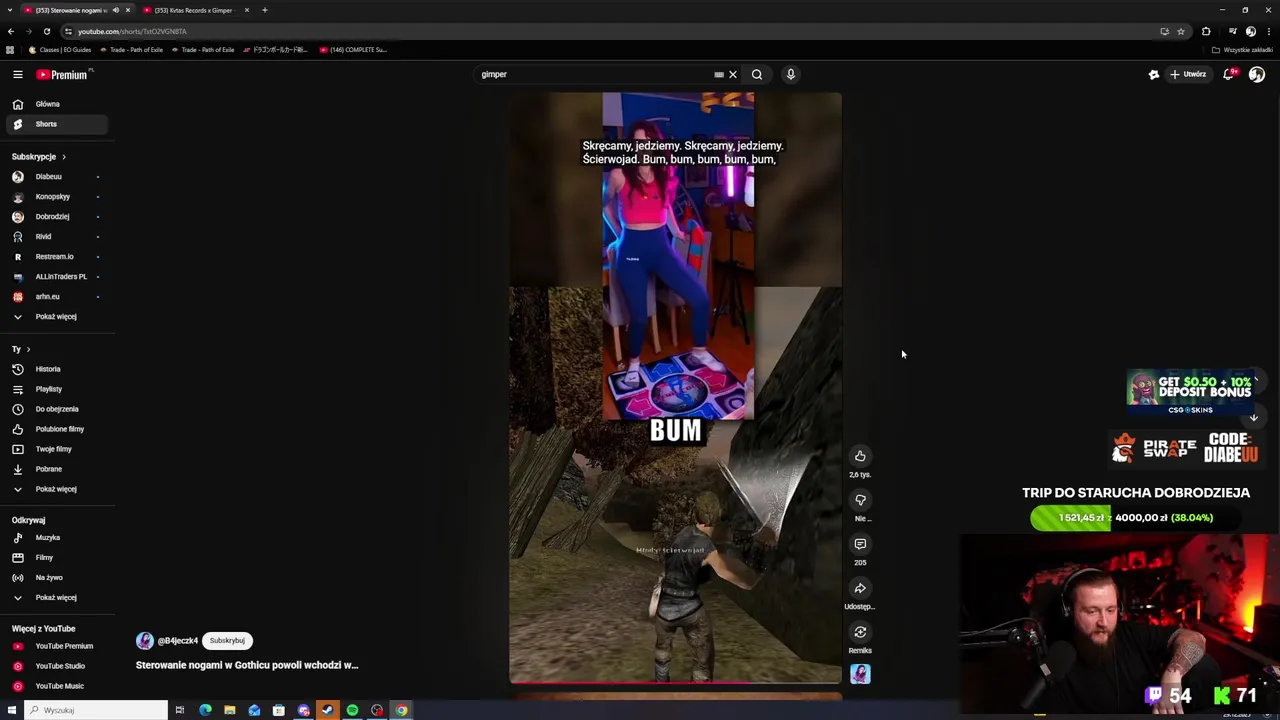Open YouTube Music link
Image resolution: width=1280 pixels, height=720 pixels.
pyautogui.click(x=57, y=686)
